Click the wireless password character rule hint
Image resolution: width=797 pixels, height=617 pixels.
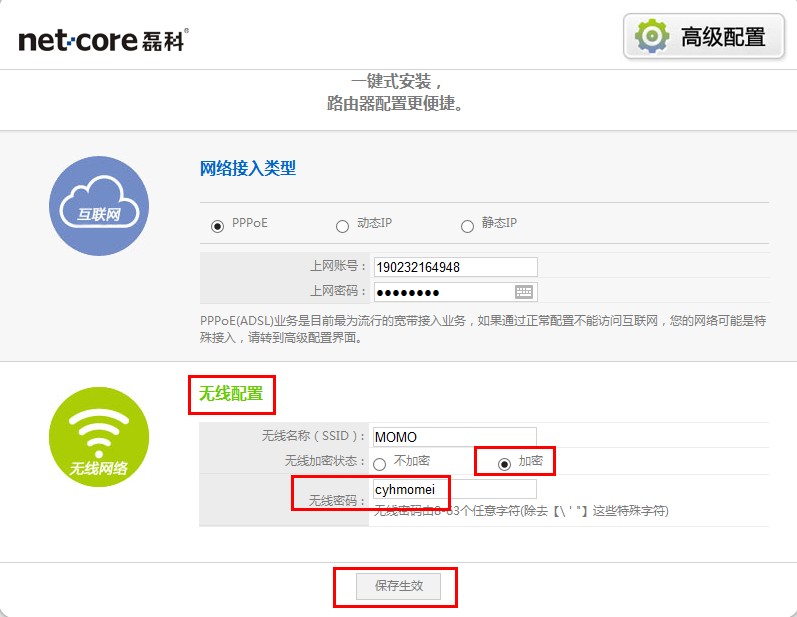pos(520,511)
